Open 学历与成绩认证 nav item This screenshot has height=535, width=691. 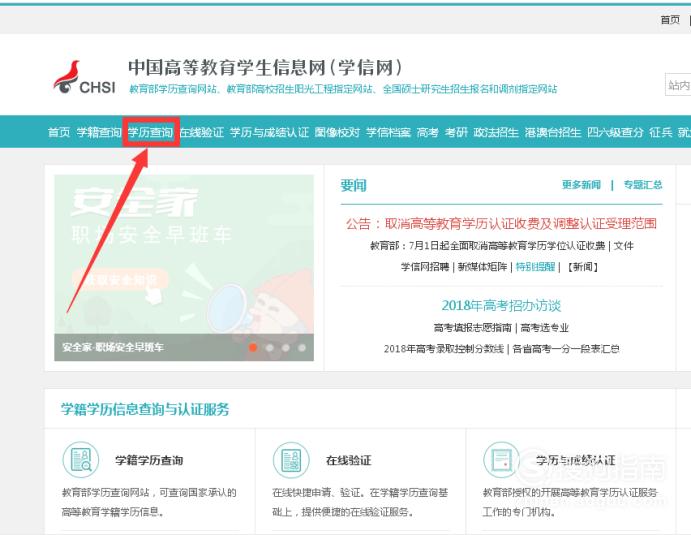pos(269,132)
